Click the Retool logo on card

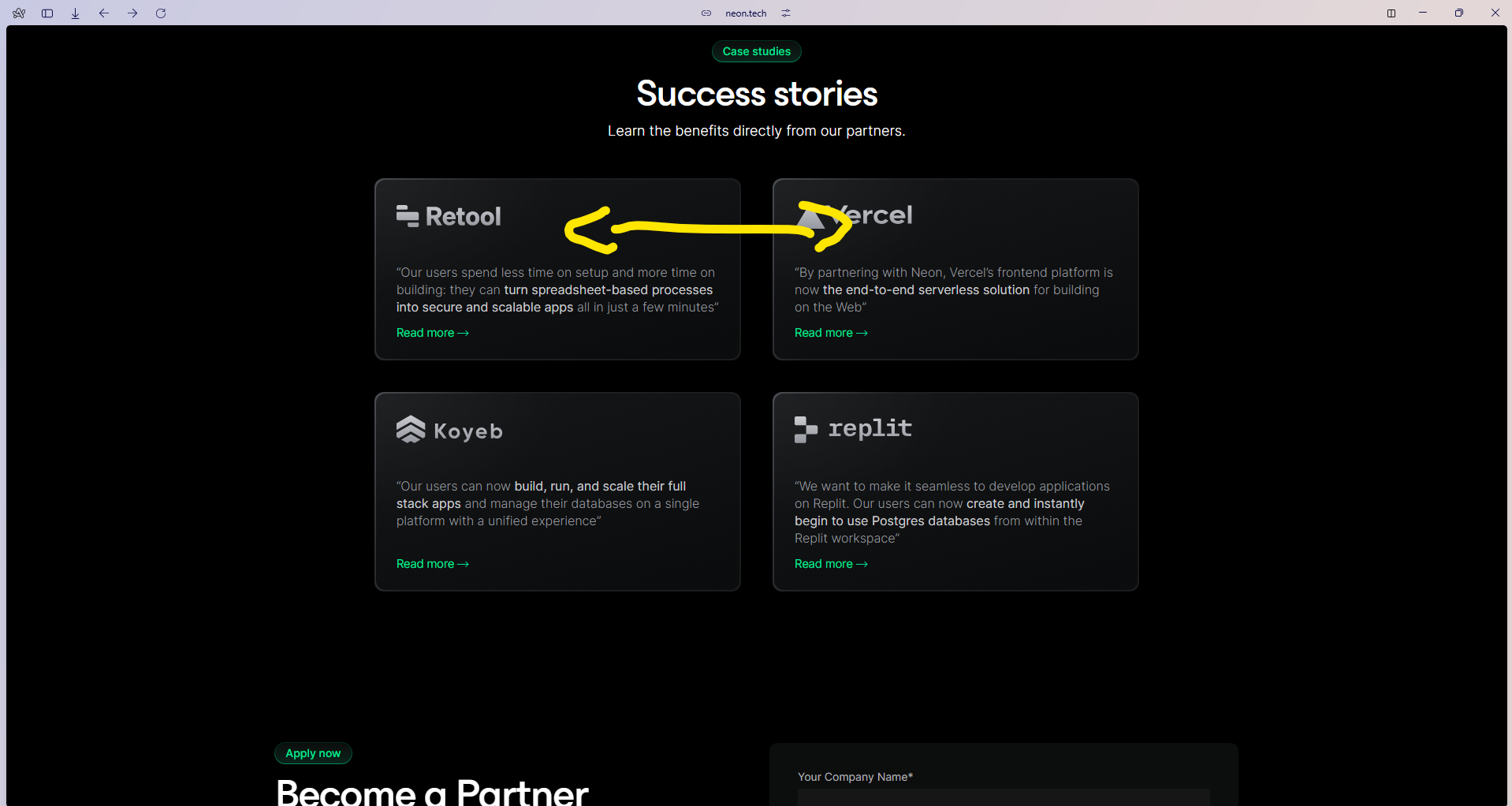click(x=449, y=216)
